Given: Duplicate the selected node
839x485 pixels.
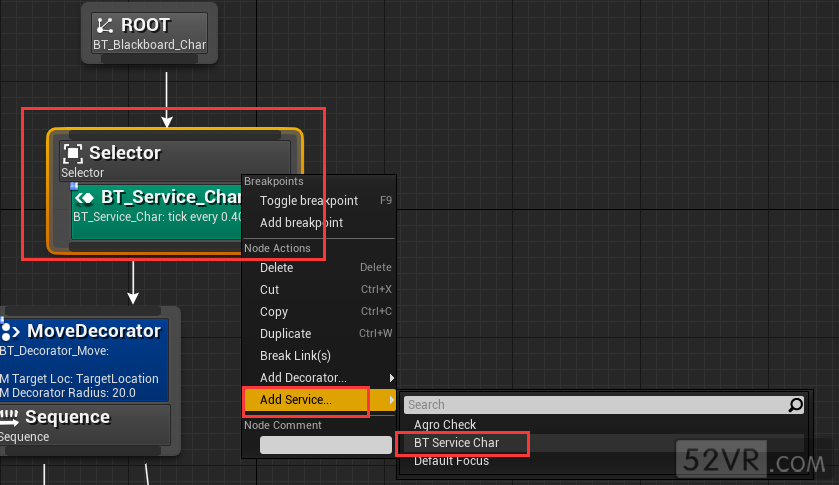Looking at the screenshot, I should [x=285, y=334].
